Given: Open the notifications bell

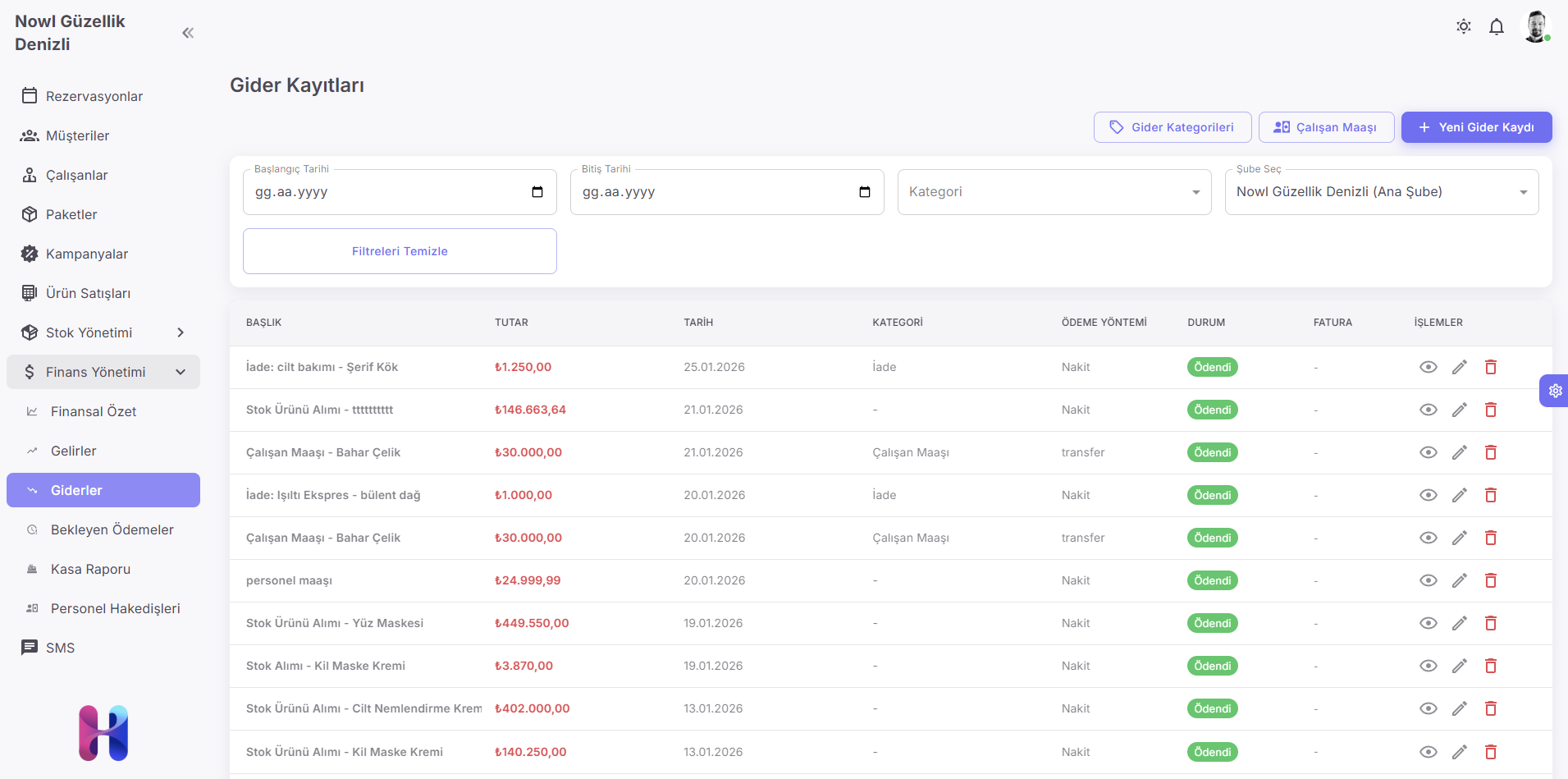Looking at the screenshot, I should pos(1496,27).
